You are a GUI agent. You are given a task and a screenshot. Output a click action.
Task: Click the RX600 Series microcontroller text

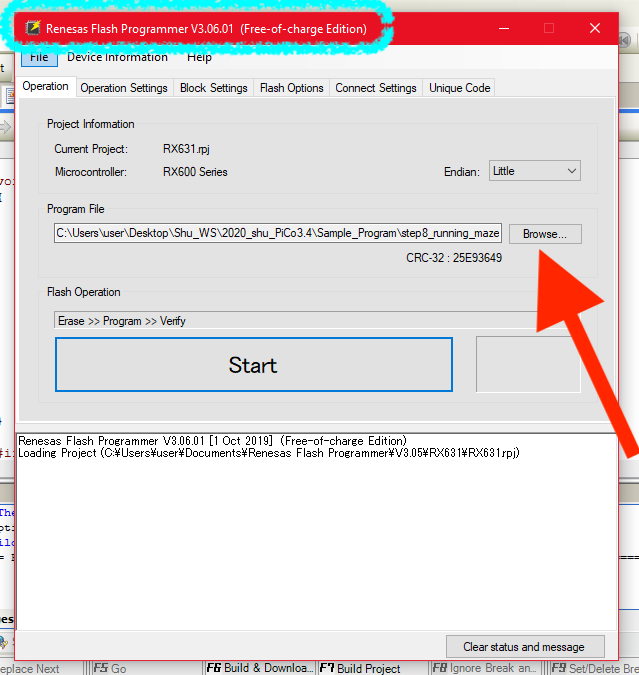click(x=195, y=172)
